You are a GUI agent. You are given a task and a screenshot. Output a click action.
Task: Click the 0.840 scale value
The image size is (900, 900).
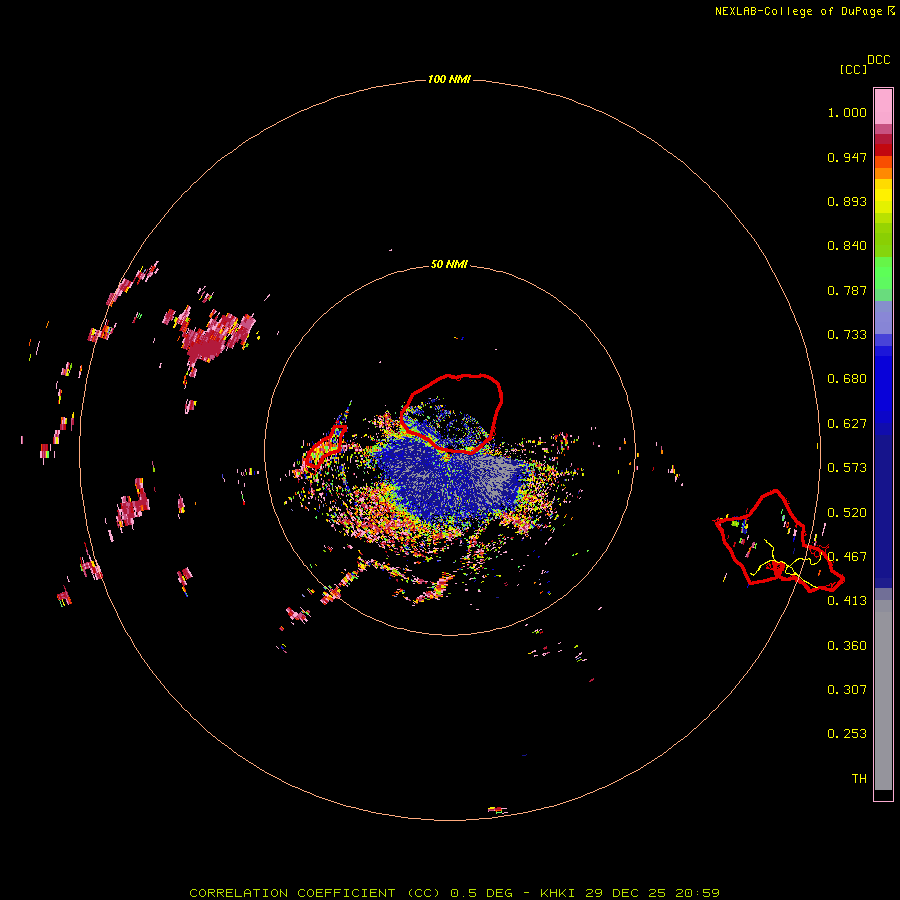click(847, 246)
